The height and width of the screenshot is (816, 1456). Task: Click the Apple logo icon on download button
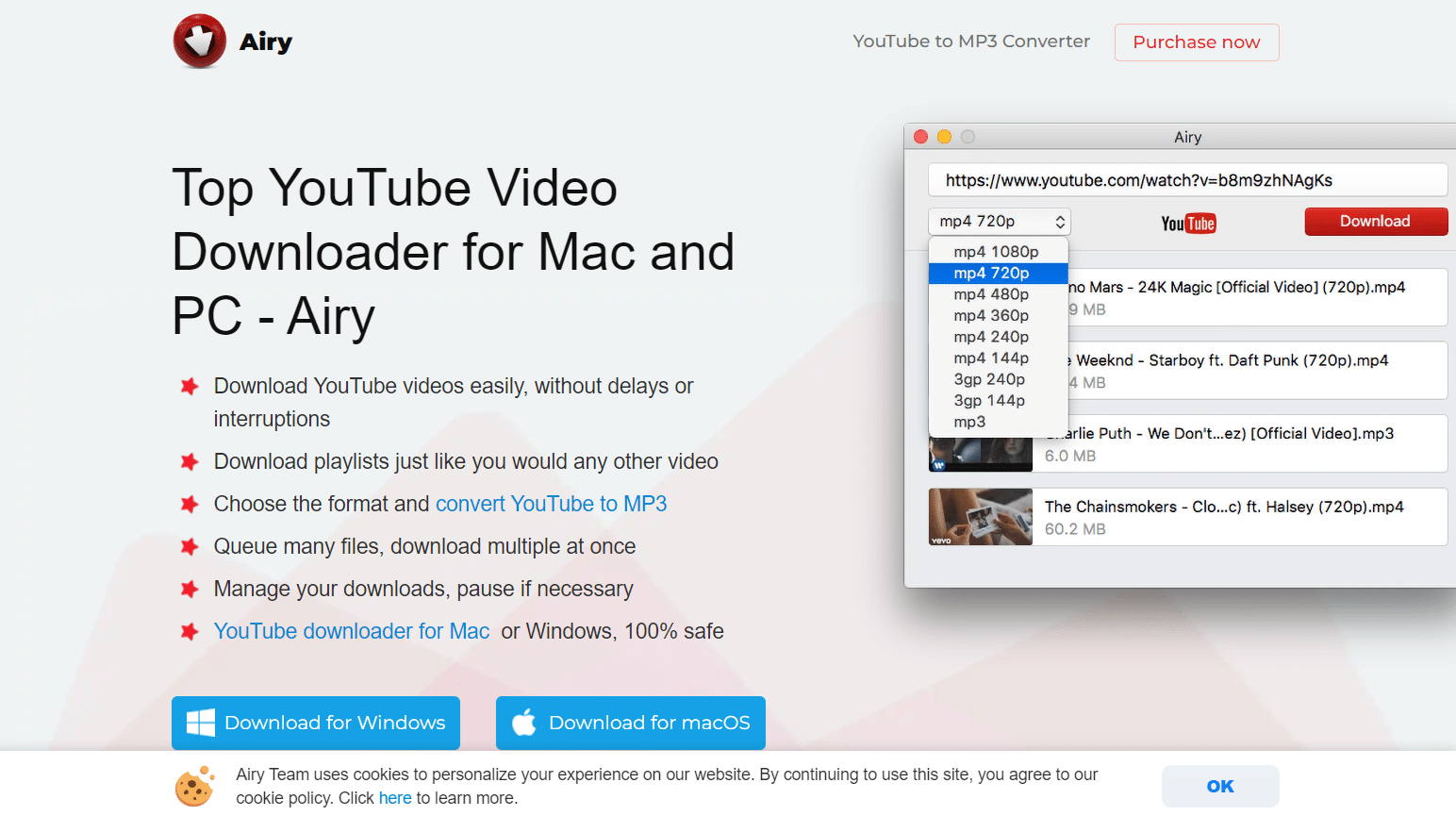click(x=524, y=723)
